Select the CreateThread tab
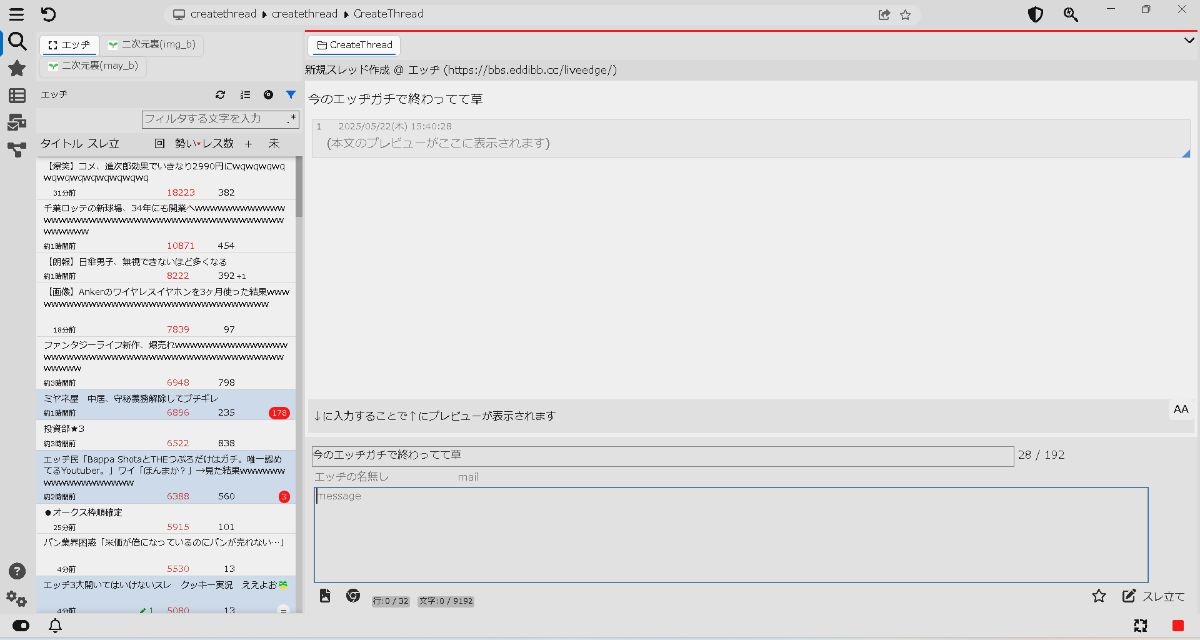The width and height of the screenshot is (1200, 640). [353, 45]
